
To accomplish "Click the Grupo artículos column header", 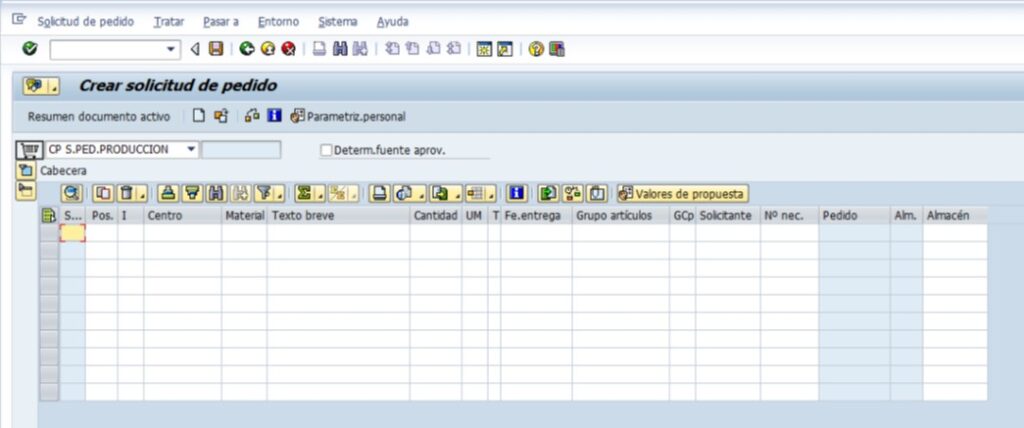I will coord(620,216).
